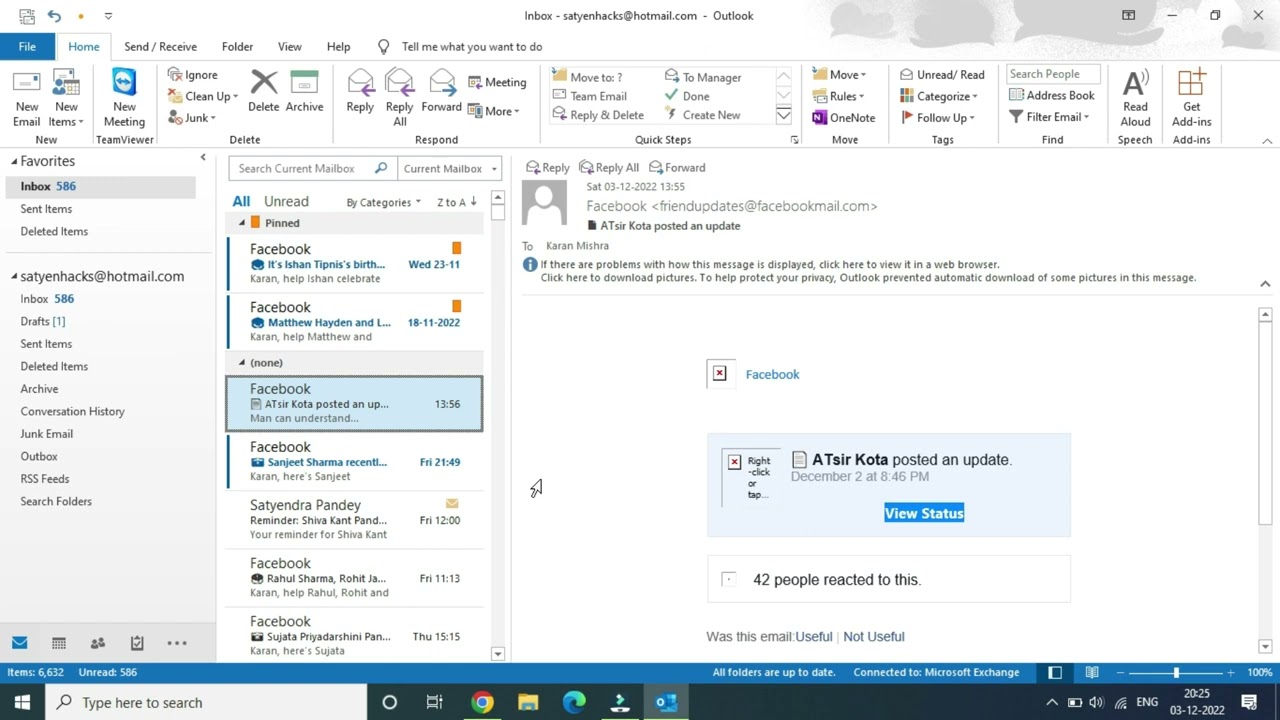The image size is (1280, 720).
Task: Click the zoom out minus button
Action: 1121,672
